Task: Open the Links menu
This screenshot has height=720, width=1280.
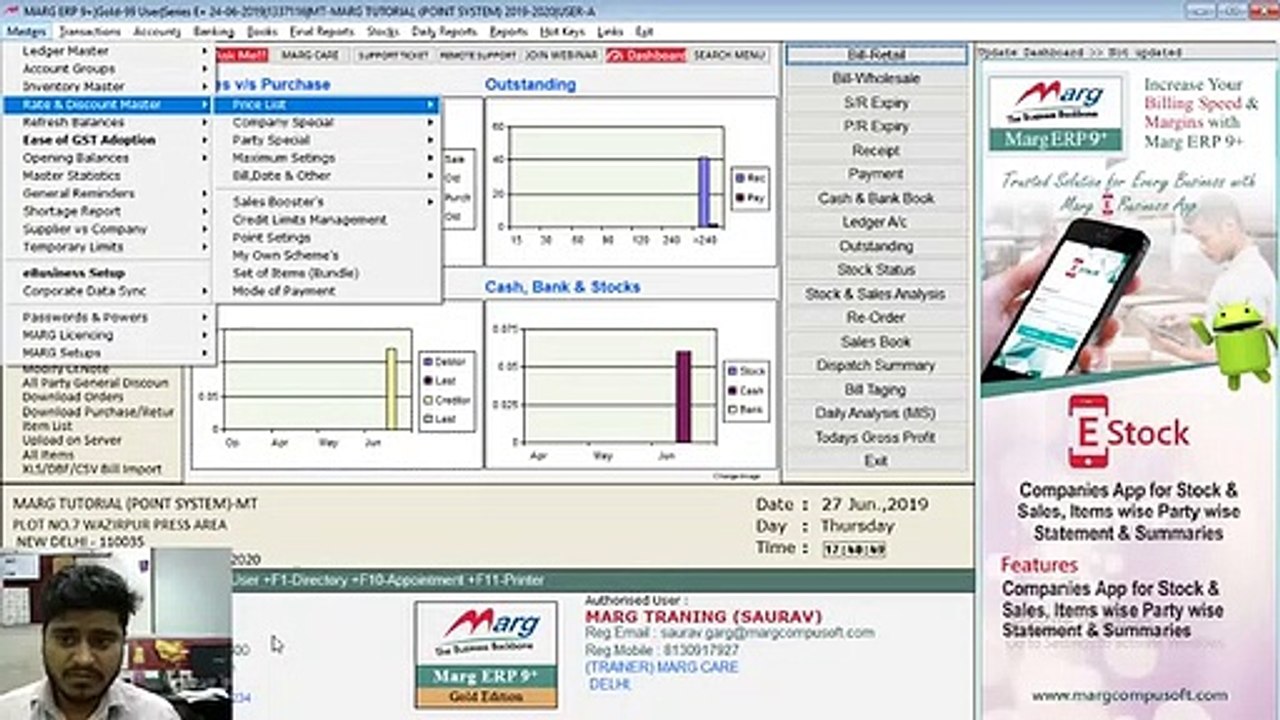Action: point(609,32)
